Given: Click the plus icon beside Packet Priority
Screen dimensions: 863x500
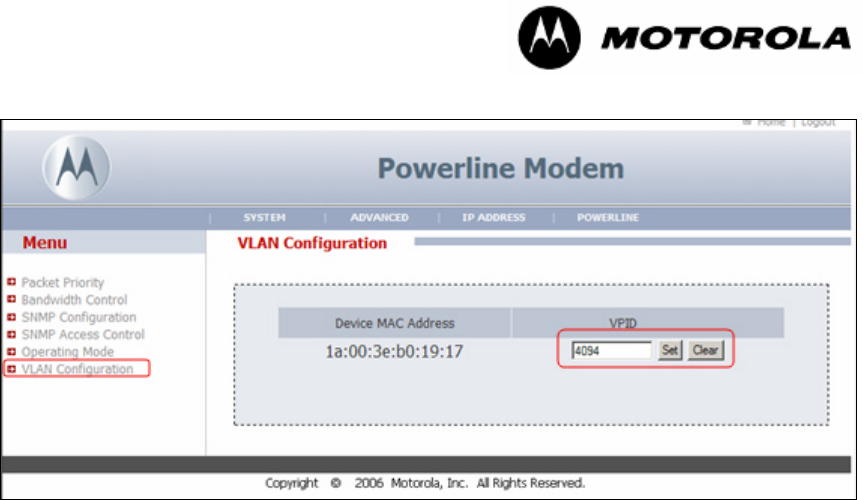Looking at the screenshot, I should click(x=12, y=282).
